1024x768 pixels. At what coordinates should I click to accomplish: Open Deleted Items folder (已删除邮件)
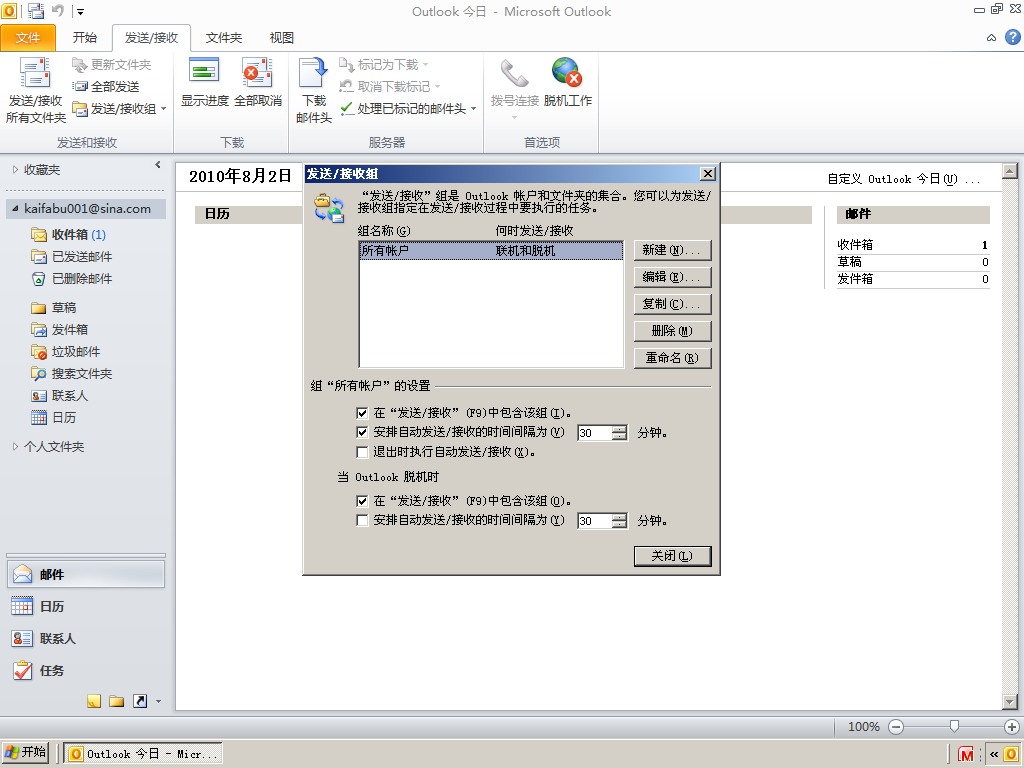[x=72, y=279]
